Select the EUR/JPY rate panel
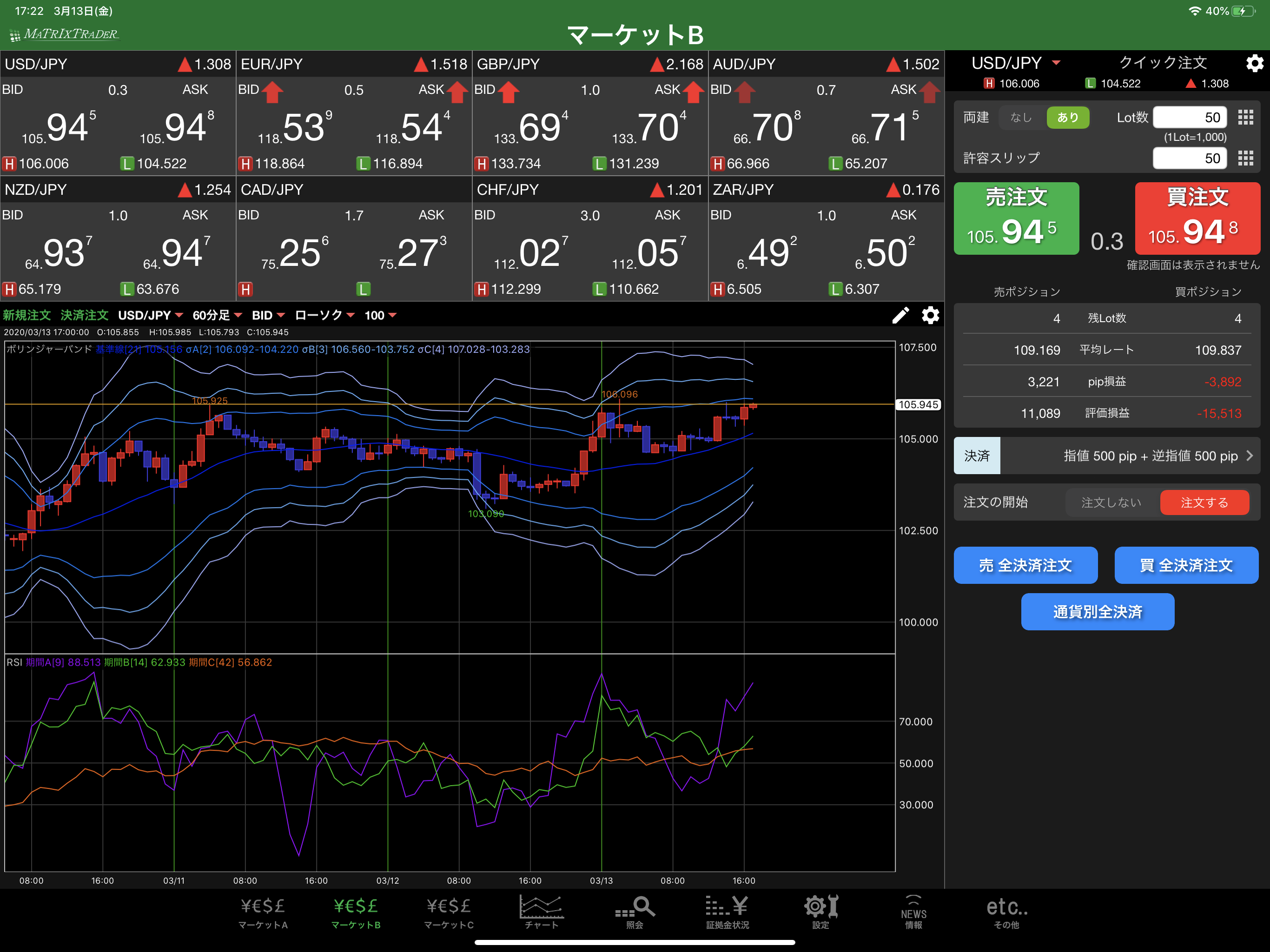 pos(354,113)
